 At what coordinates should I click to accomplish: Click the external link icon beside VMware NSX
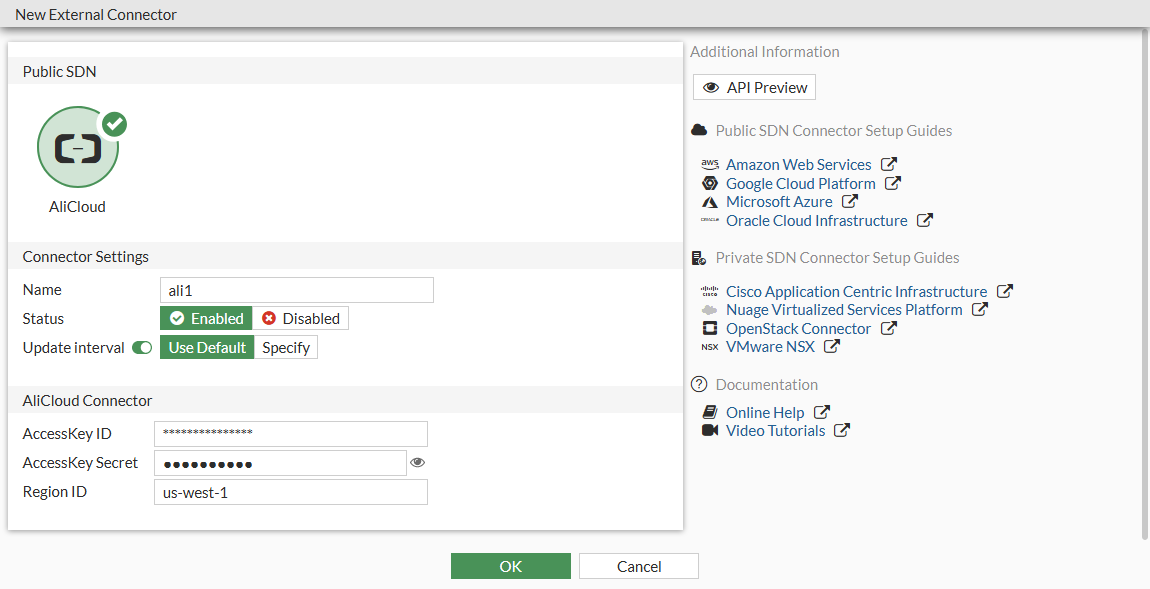click(831, 347)
